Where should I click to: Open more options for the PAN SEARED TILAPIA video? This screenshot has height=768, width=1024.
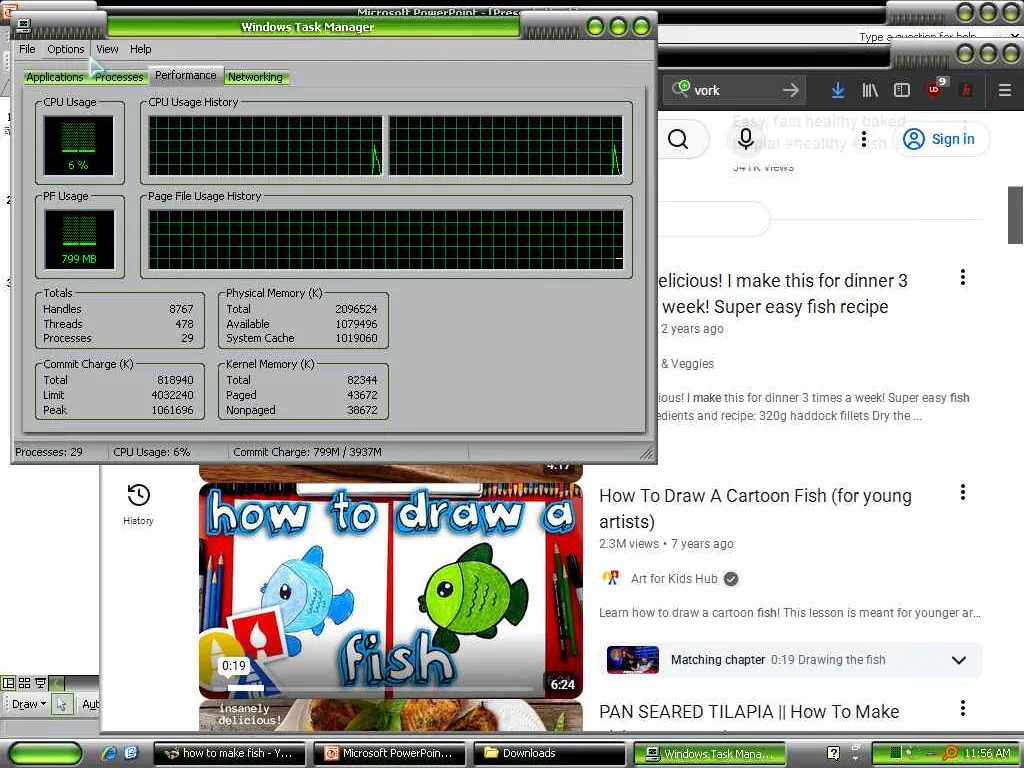963,708
